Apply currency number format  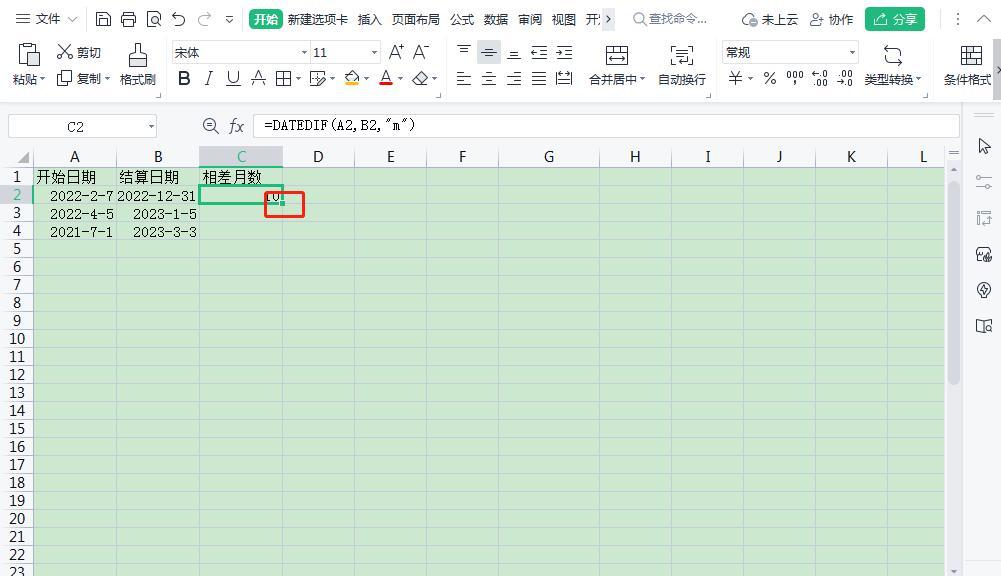735,79
